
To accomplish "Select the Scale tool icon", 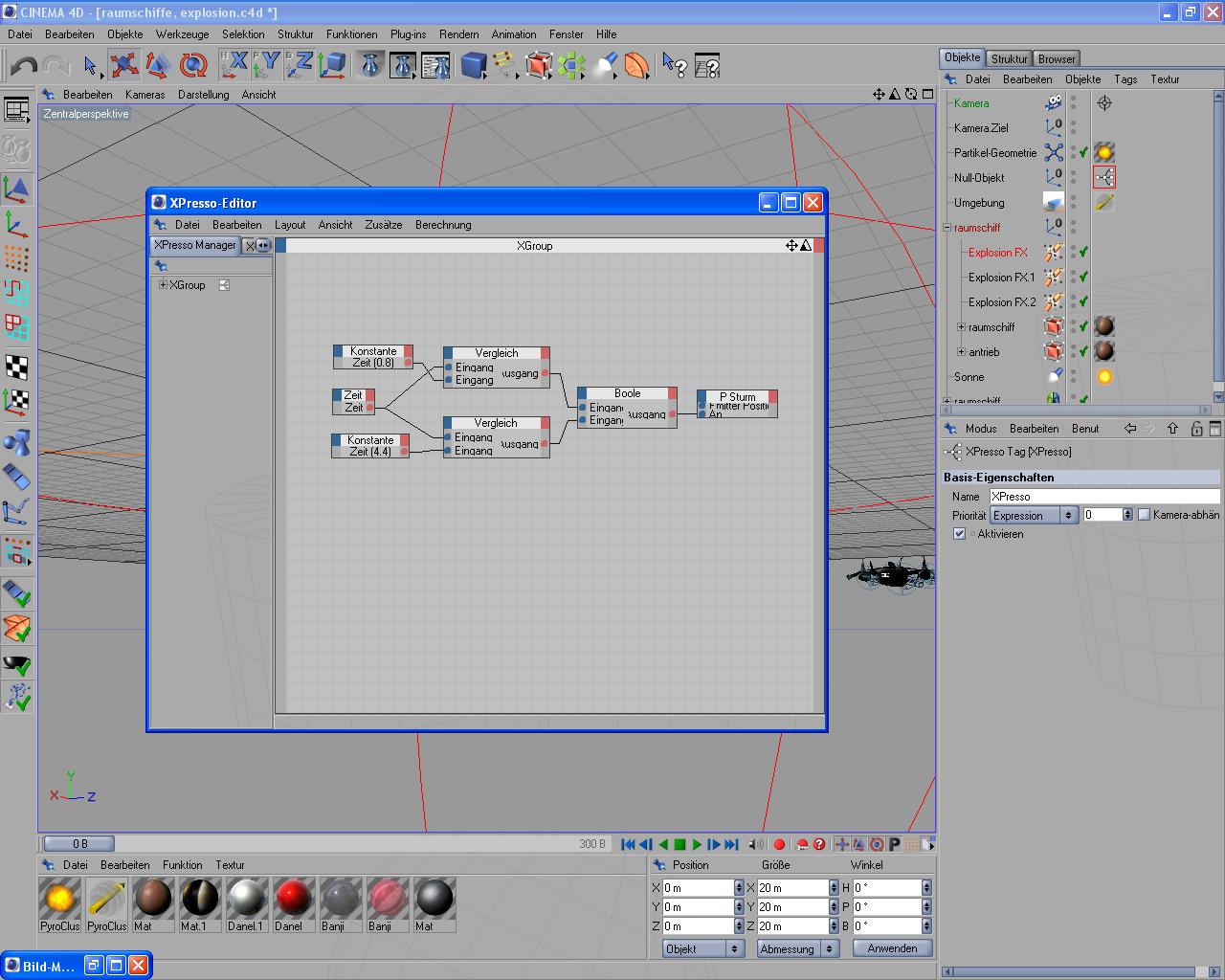I will [x=158, y=66].
